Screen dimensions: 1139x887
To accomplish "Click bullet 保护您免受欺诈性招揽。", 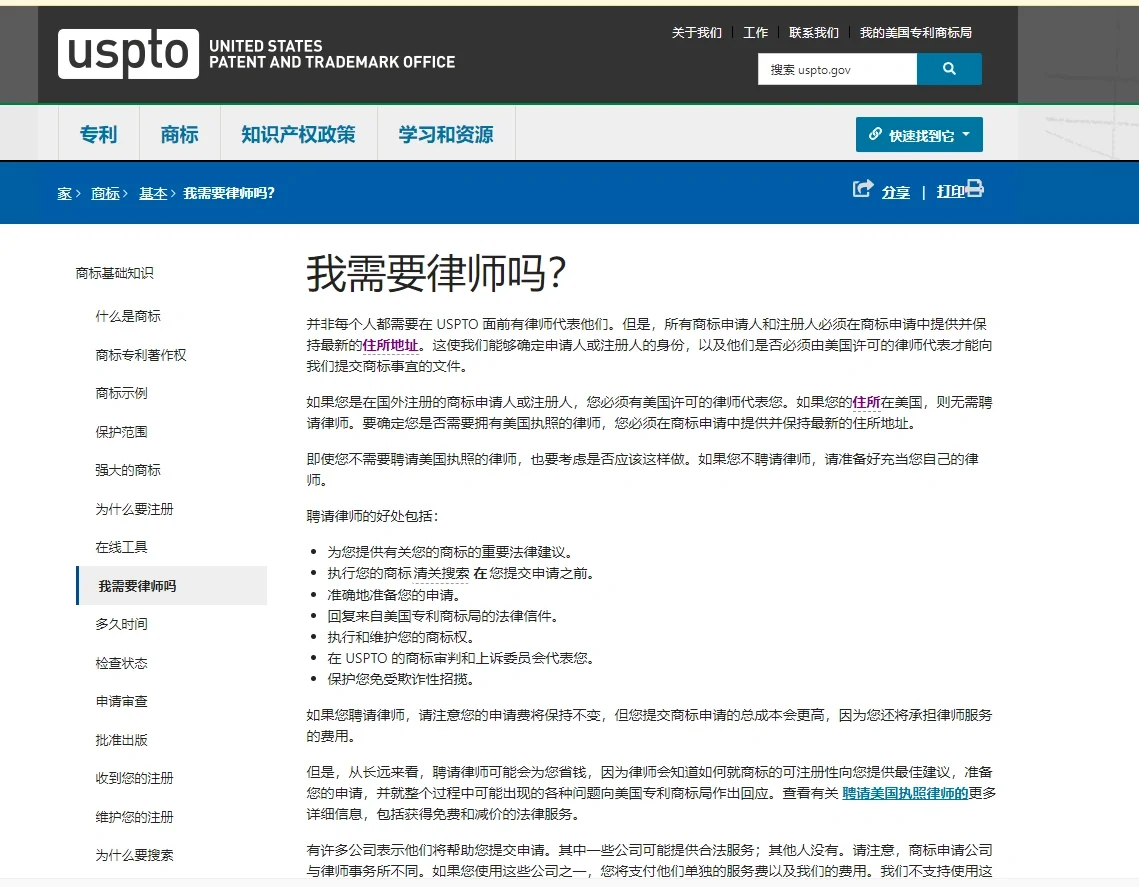I will pyautogui.click(x=402, y=680).
